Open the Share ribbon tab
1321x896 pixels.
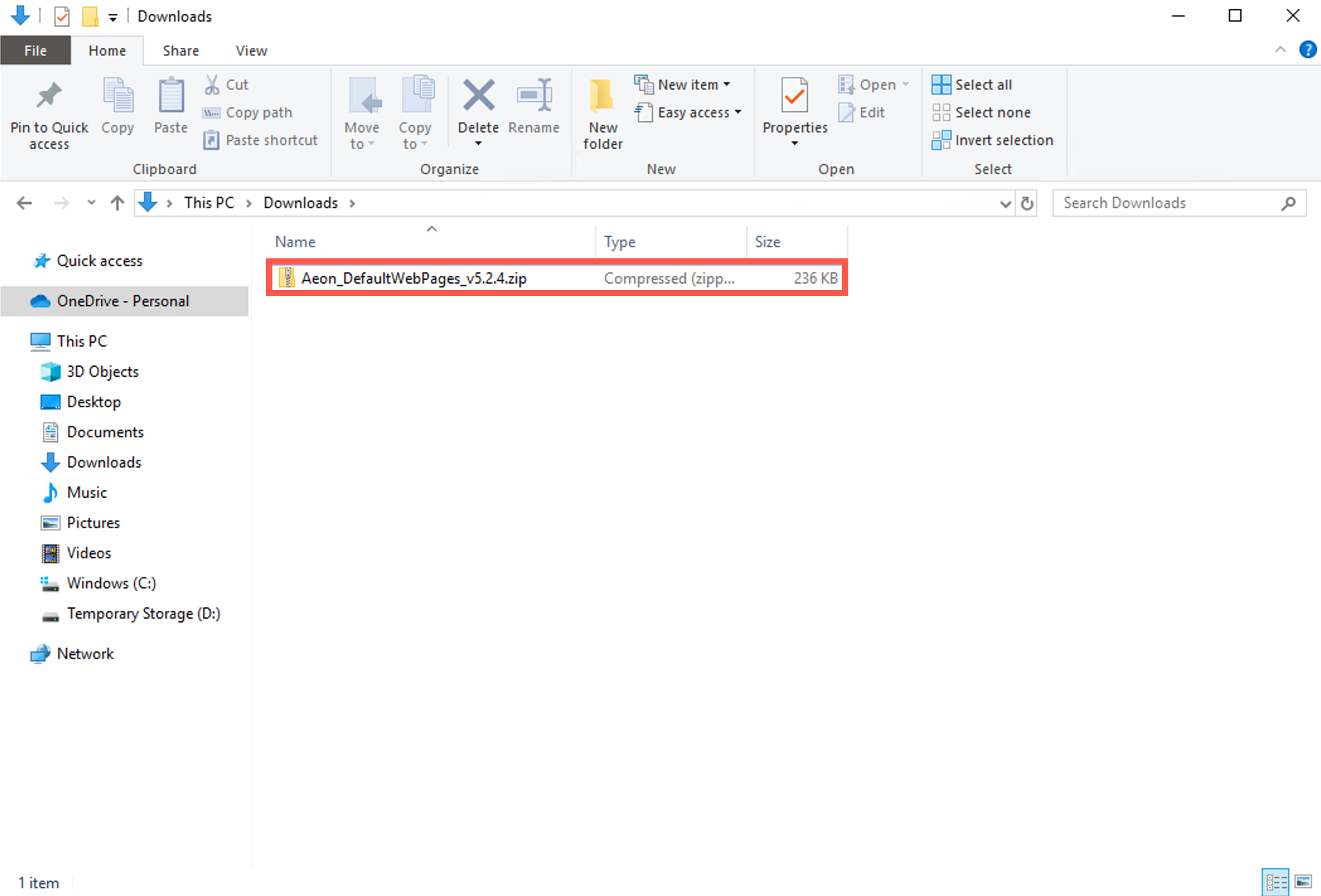[180, 50]
